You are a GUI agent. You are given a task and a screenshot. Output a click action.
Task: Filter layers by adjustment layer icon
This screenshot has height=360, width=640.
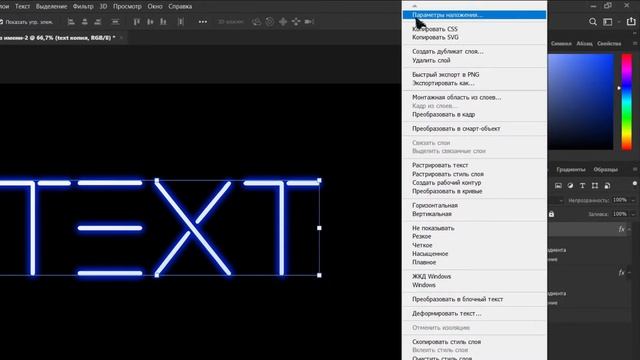pos(570,186)
